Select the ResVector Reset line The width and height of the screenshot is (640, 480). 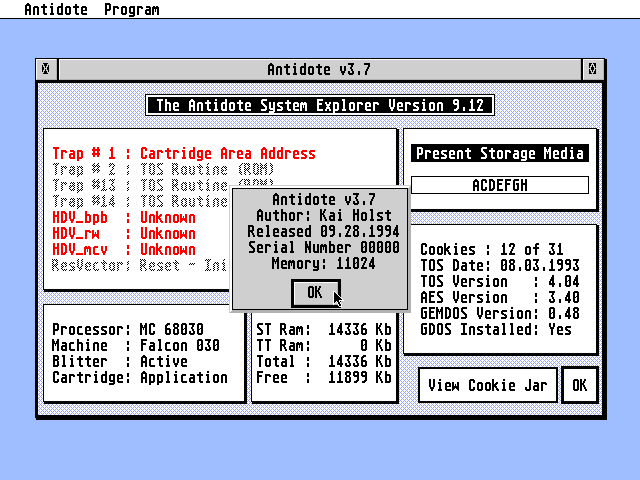pyautogui.click(x=139, y=265)
